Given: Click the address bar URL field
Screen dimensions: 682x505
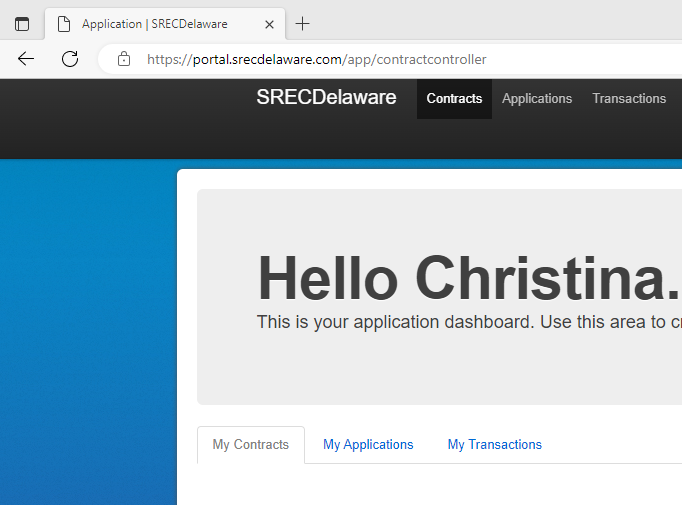Looking at the screenshot, I should click(400, 59).
